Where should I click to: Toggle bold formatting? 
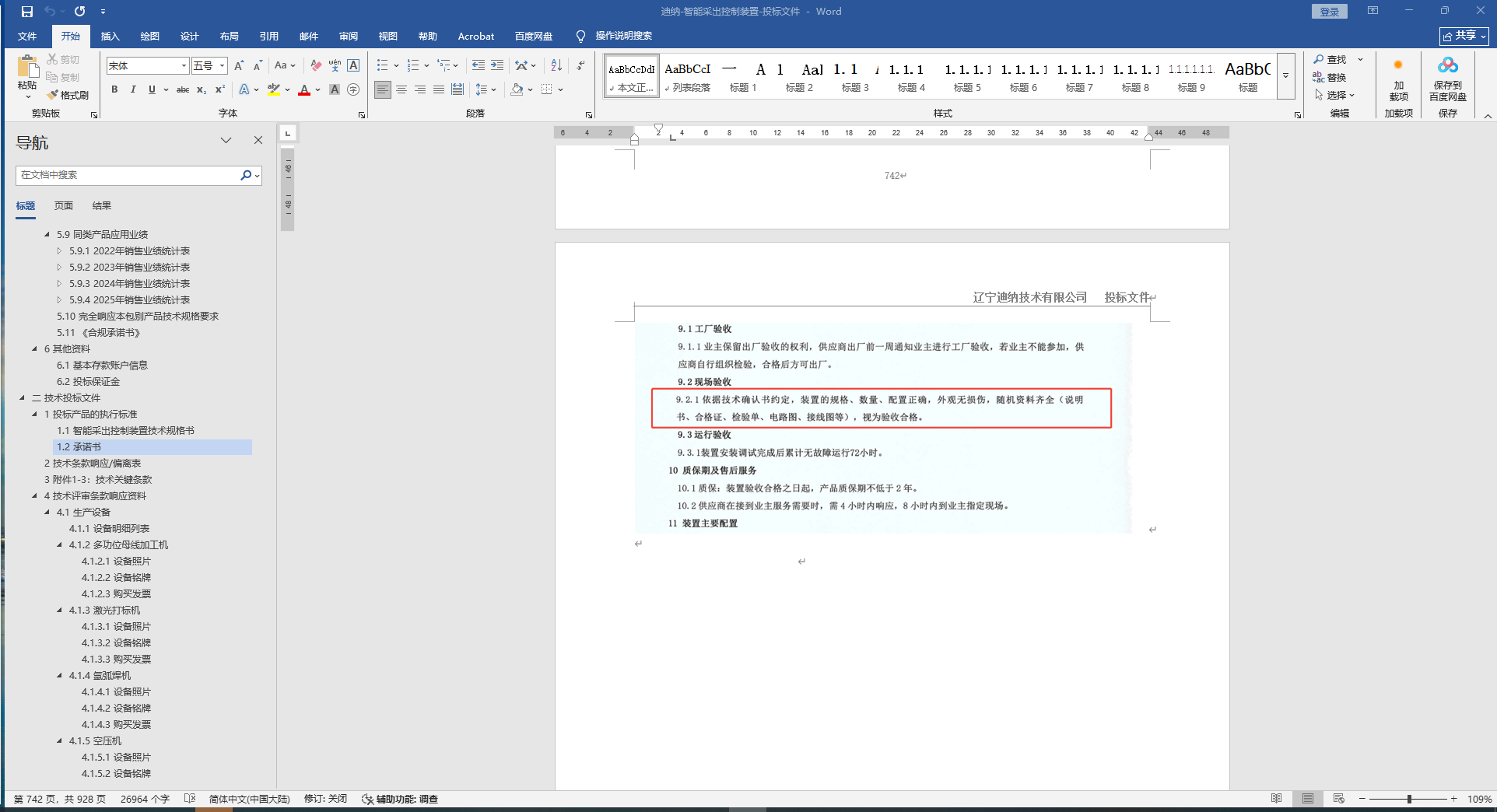[x=114, y=89]
